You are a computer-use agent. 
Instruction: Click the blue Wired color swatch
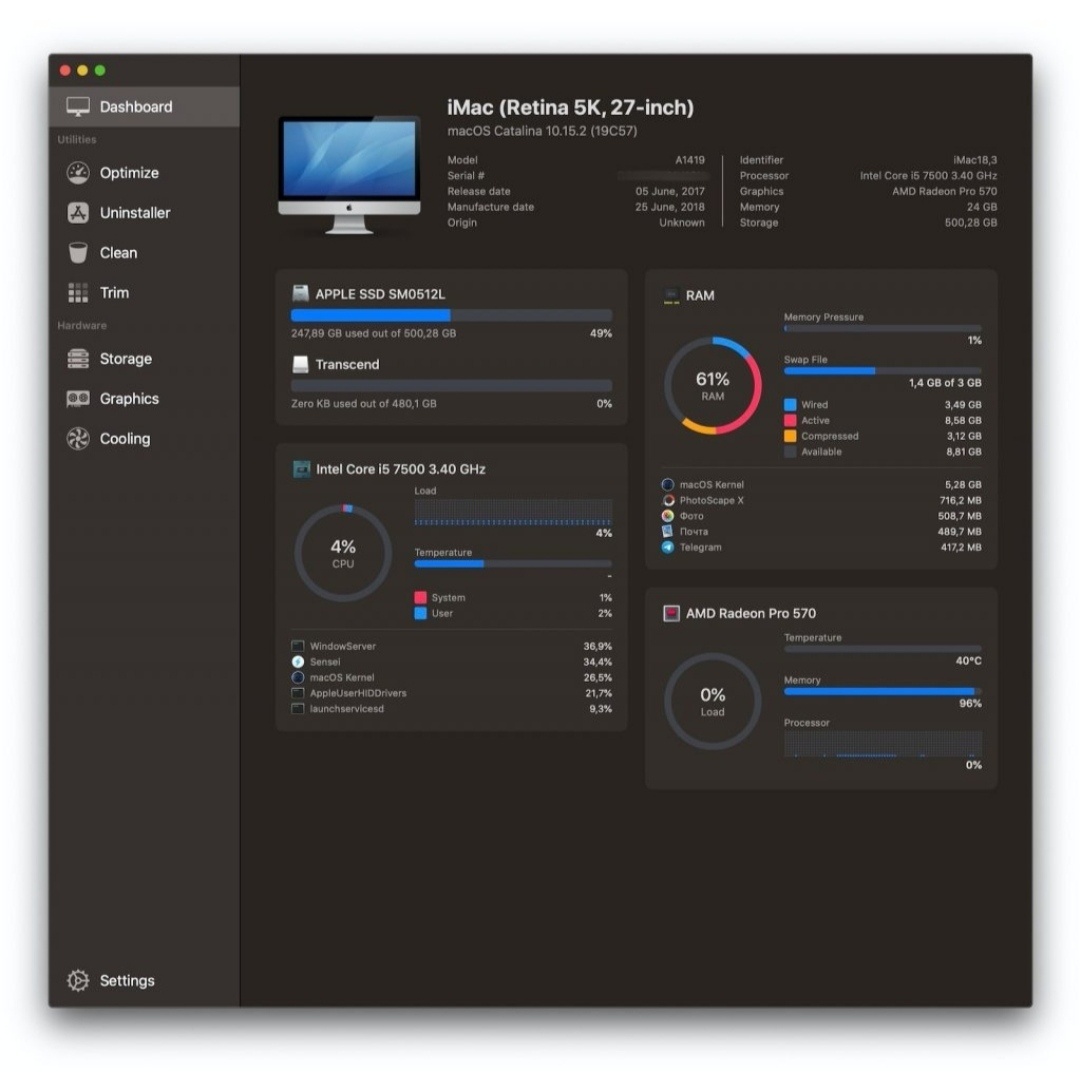tap(791, 405)
